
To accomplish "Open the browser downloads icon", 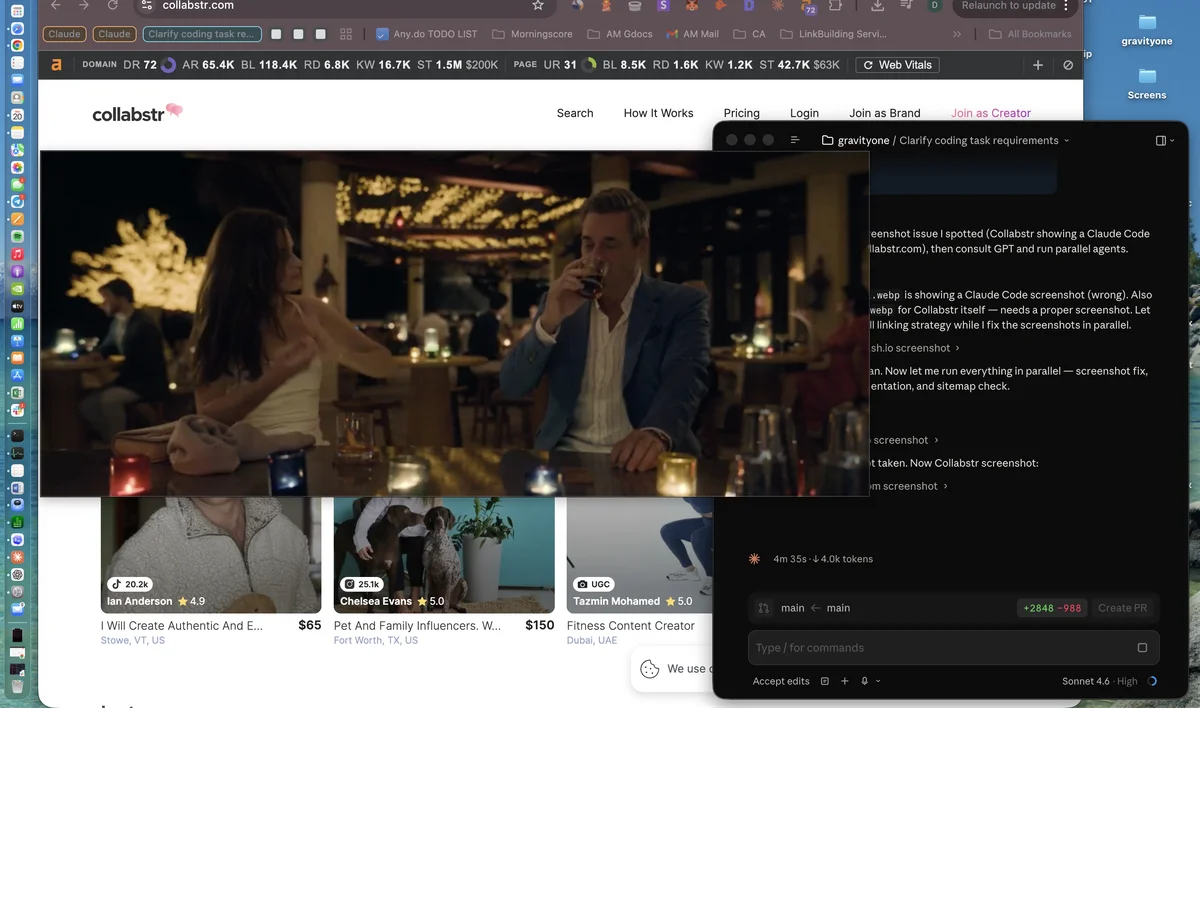I will 877,6.
